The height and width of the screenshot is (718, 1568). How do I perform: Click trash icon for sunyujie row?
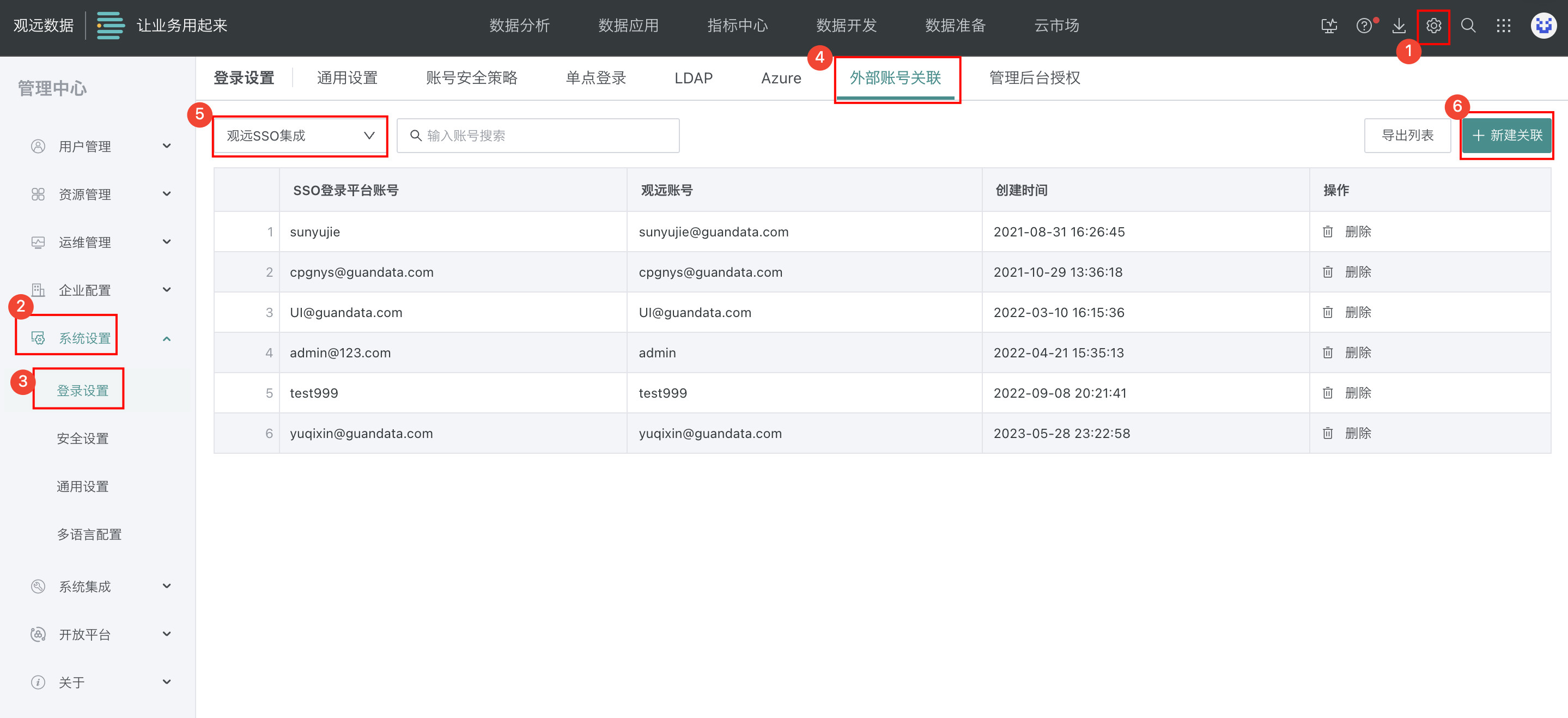click(1328, 232)
